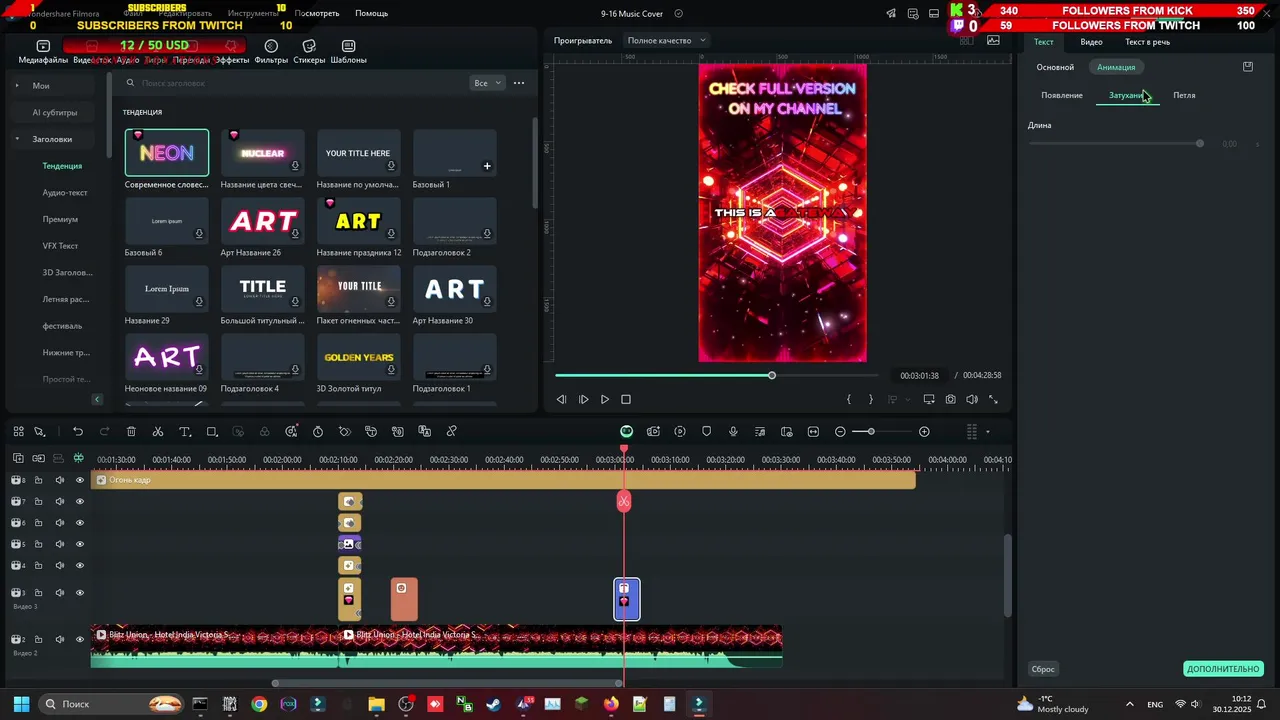Click the mark-out curly brace icon
The width and height of the screenshot is (1280, 720).
(x=870, y=399)
